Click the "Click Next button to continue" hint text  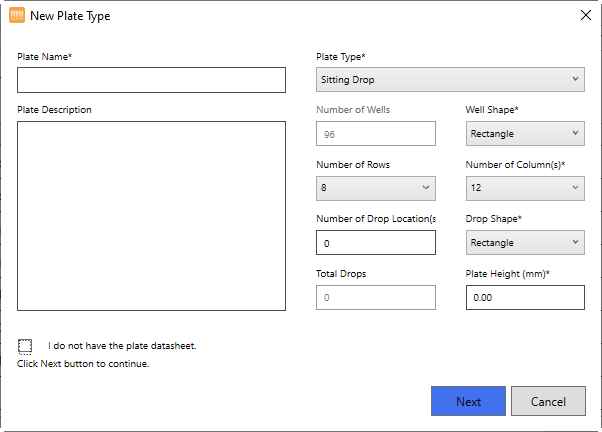(x=83, y=364)
